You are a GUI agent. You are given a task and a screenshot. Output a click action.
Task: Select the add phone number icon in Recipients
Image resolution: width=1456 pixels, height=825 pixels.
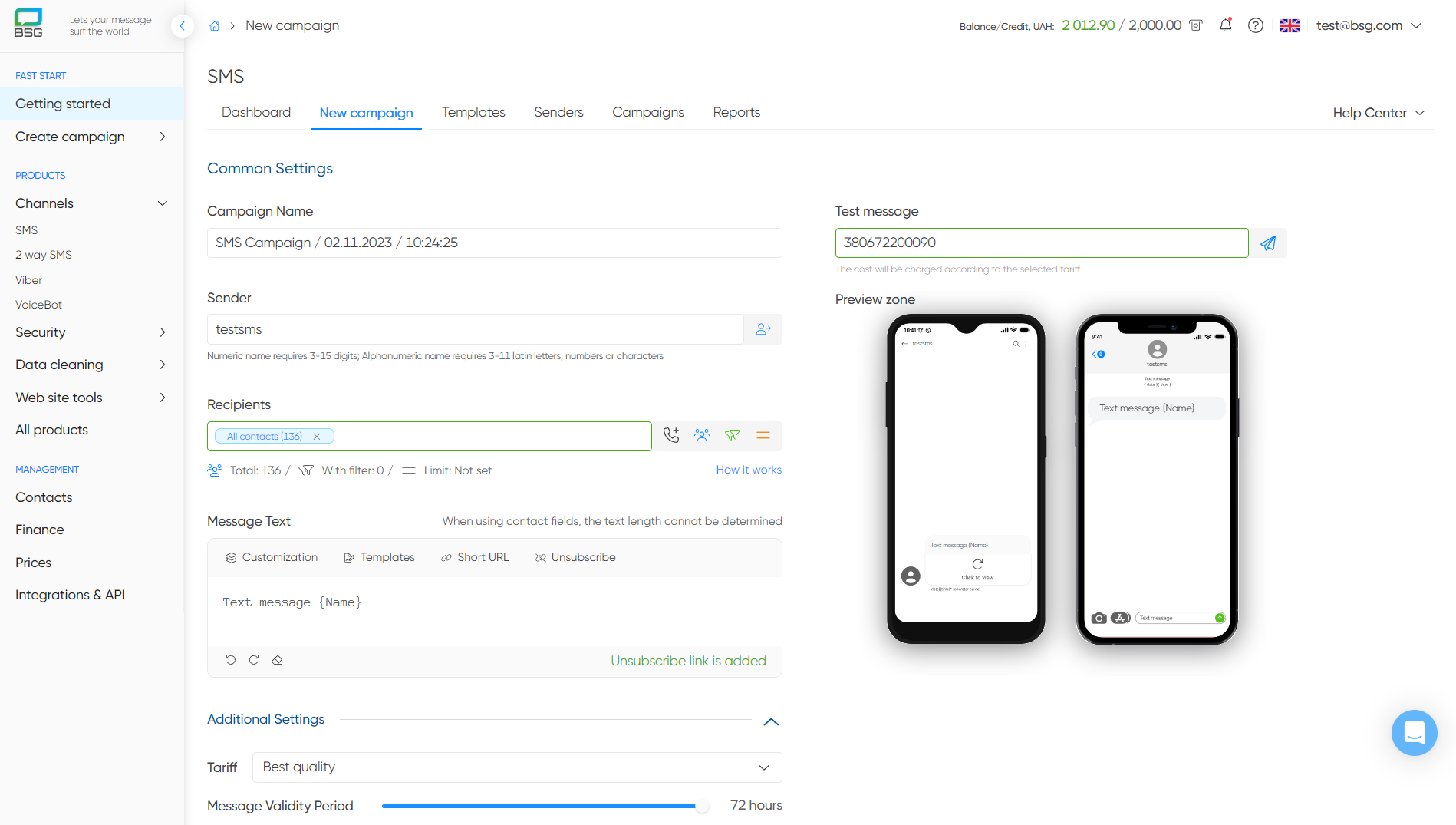coord(671,435)
